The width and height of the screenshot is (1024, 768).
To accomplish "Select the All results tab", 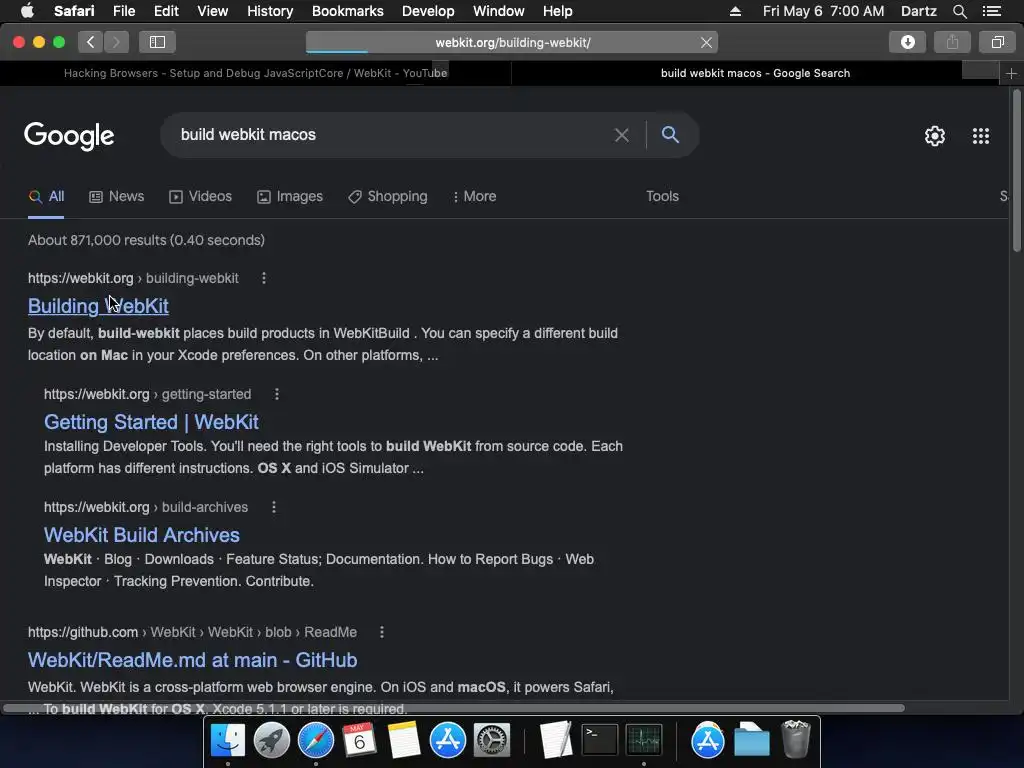I will pos(46,197).
